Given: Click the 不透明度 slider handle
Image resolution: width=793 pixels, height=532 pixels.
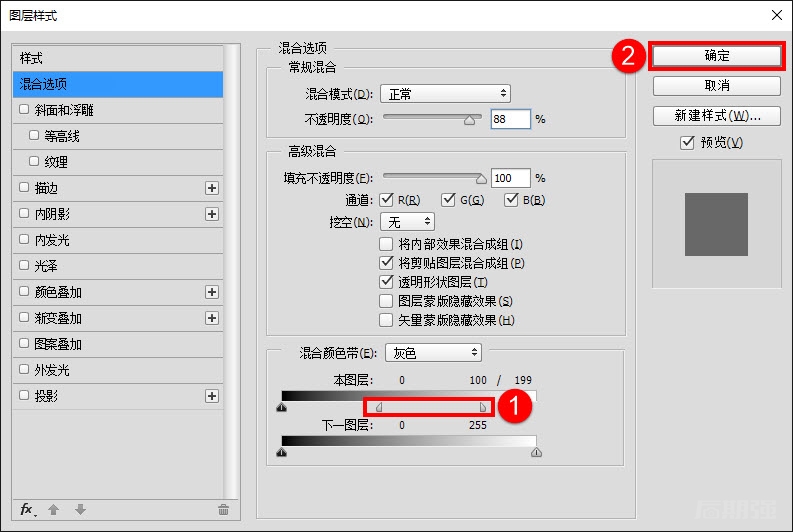Looking at the screenshot, I should tap(470, 120).
